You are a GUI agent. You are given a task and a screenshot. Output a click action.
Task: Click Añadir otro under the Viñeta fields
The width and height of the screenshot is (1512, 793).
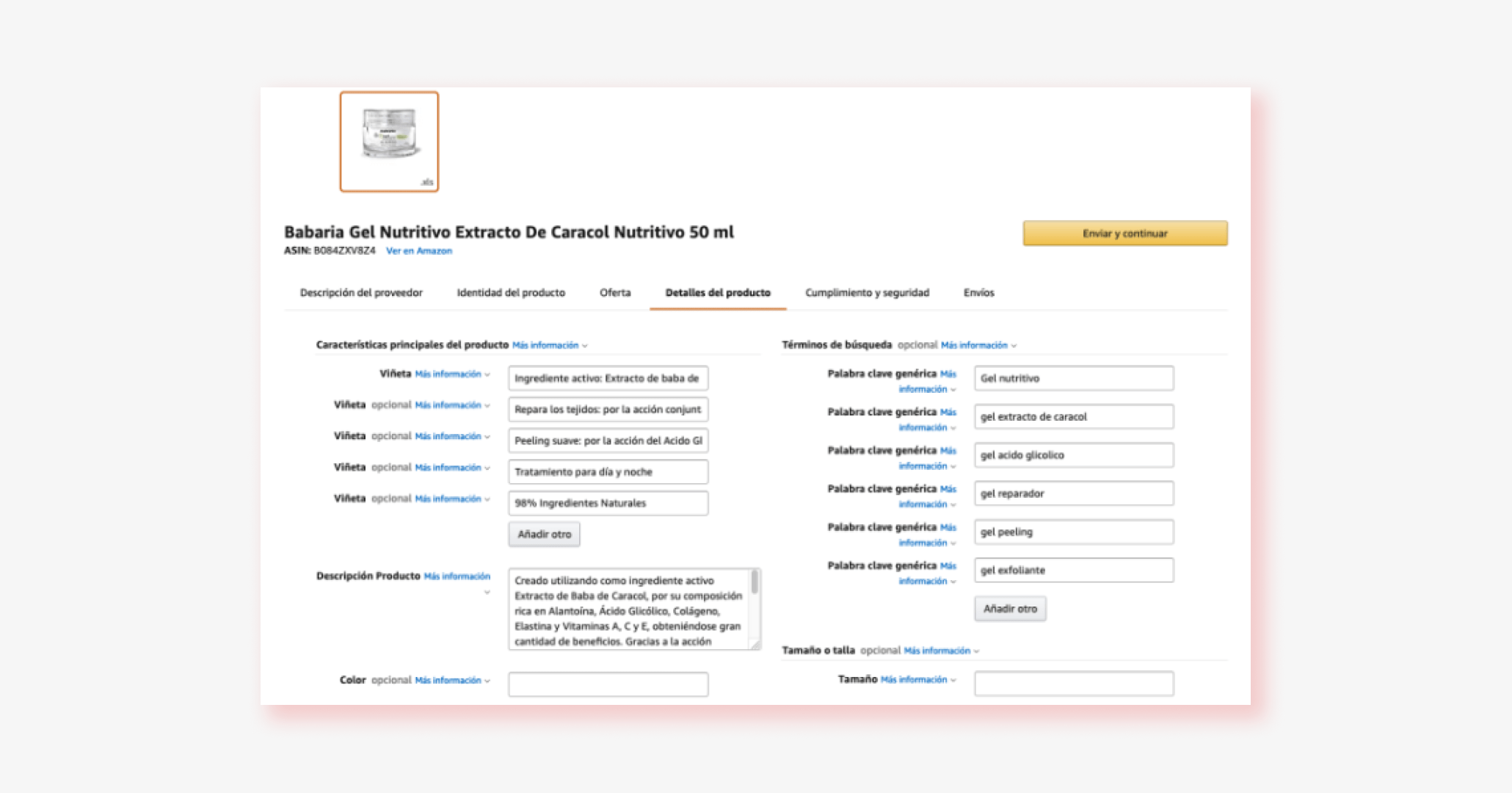[x=544, y=534]
